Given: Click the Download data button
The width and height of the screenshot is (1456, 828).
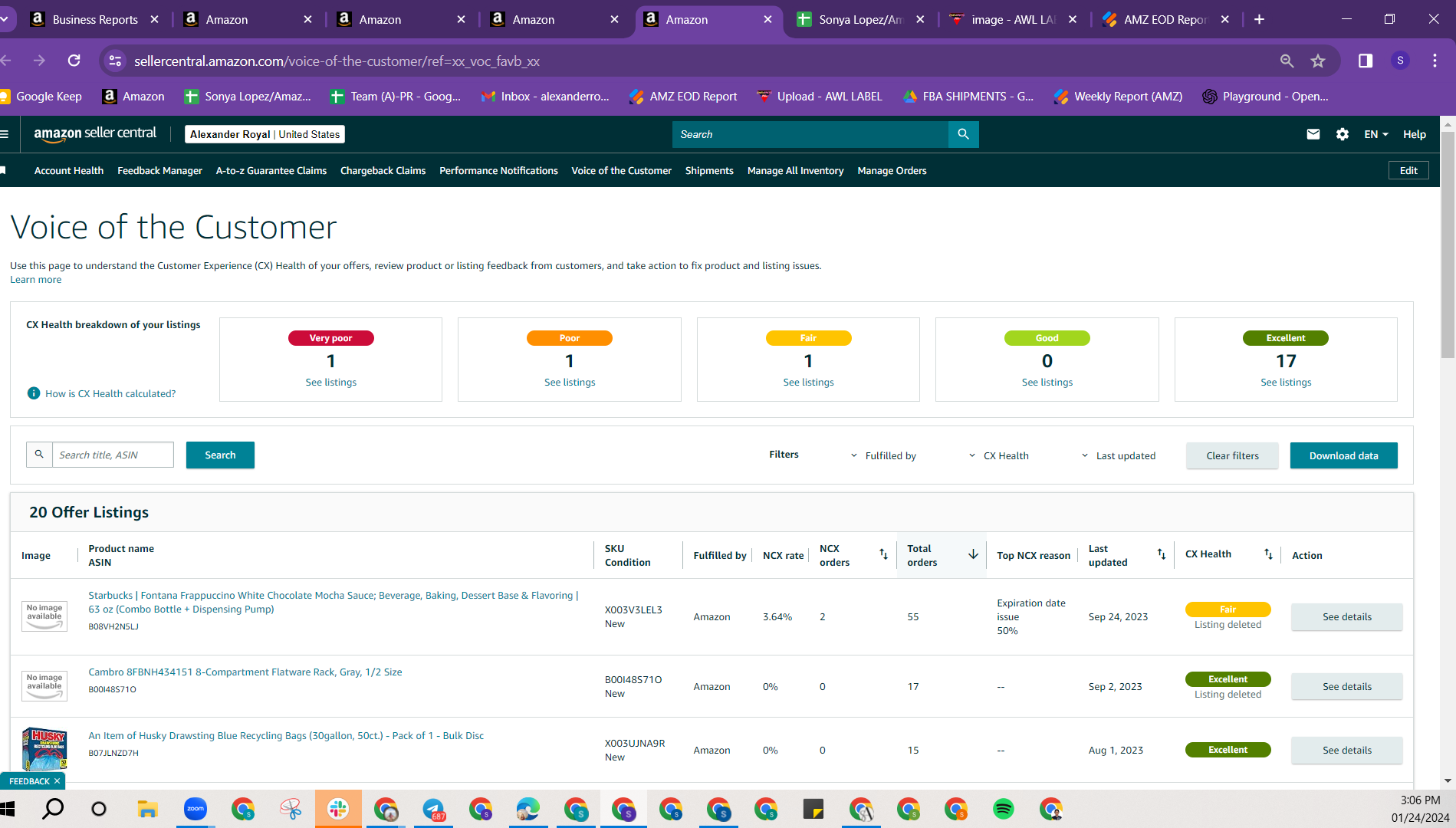Looking at the screenshot, I should tap(1343, 455).
